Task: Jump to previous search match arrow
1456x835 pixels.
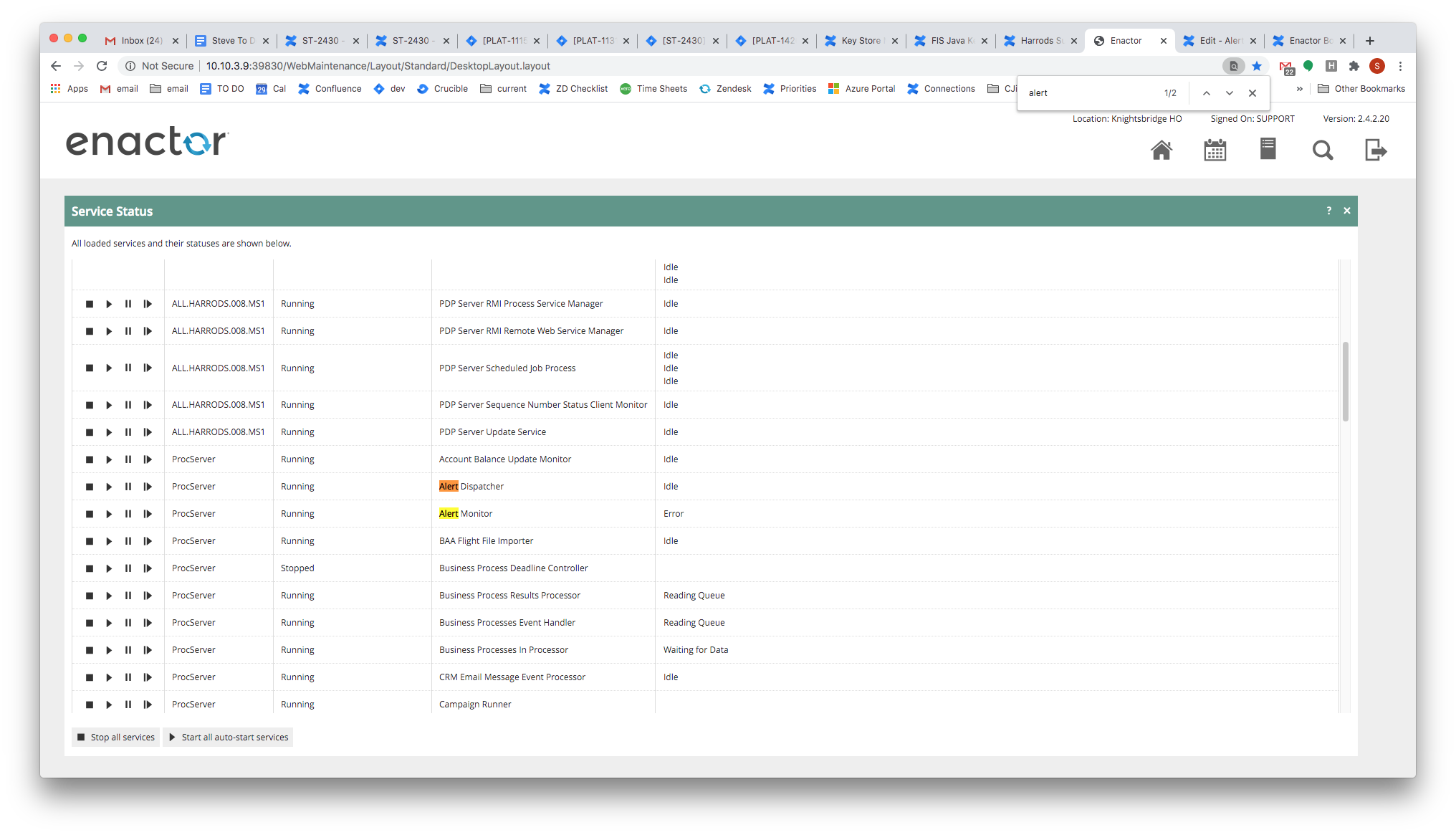Action: tap(1207, 92)
